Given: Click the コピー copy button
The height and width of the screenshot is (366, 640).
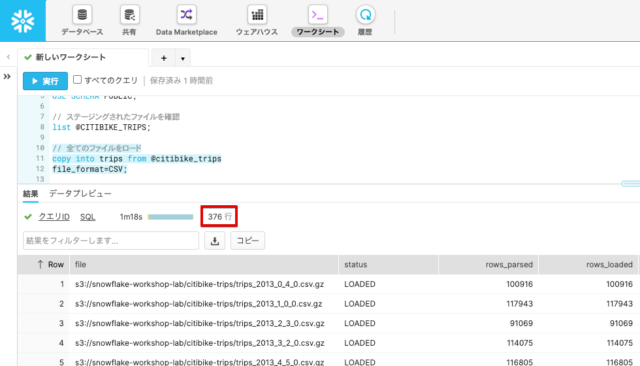Looking at the screenshot, I should point(248,241).
